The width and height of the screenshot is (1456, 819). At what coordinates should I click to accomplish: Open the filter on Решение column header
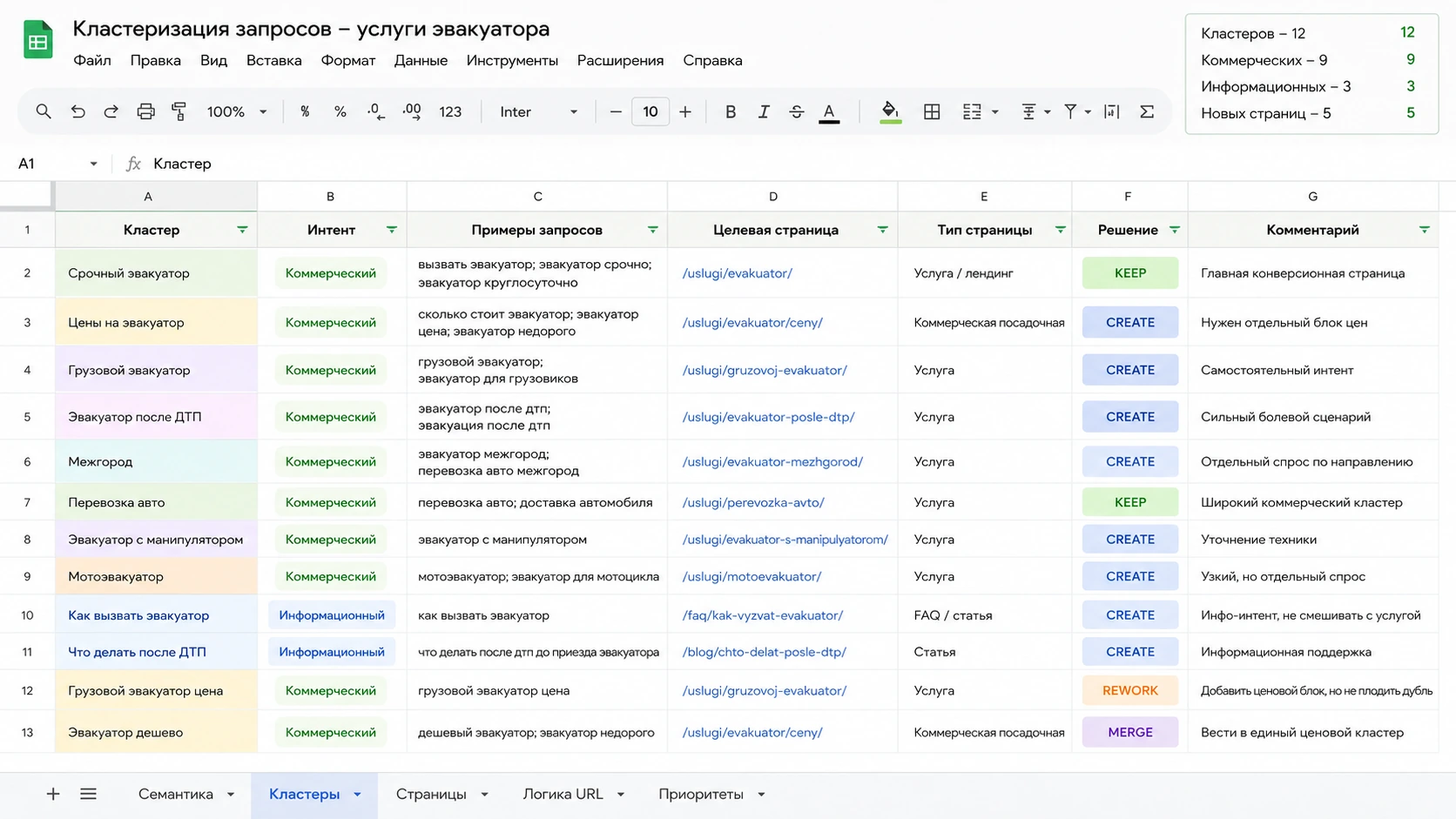pos(1175,230)
